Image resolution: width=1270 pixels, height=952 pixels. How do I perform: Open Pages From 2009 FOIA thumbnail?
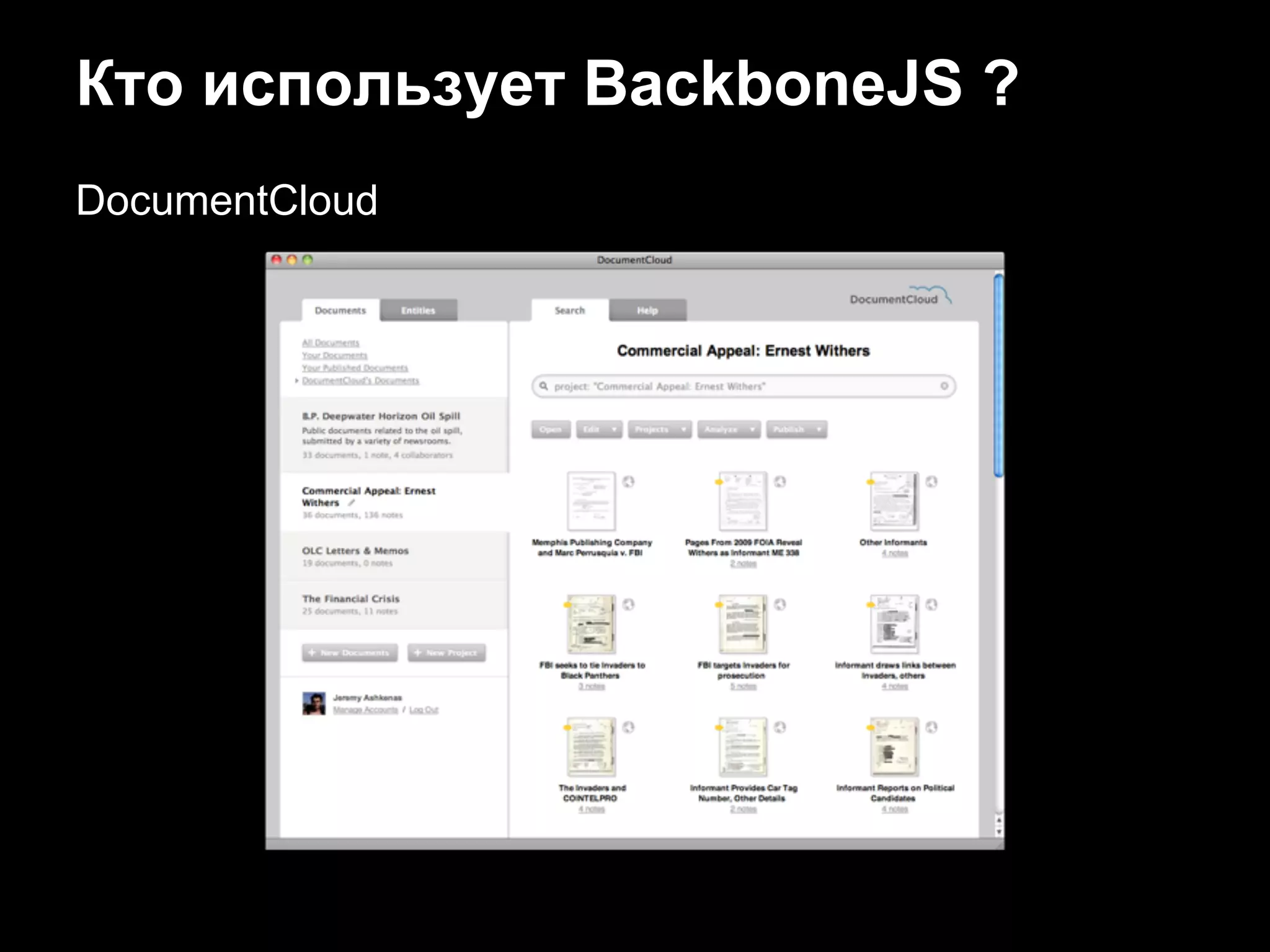click(x=743, y=501)
